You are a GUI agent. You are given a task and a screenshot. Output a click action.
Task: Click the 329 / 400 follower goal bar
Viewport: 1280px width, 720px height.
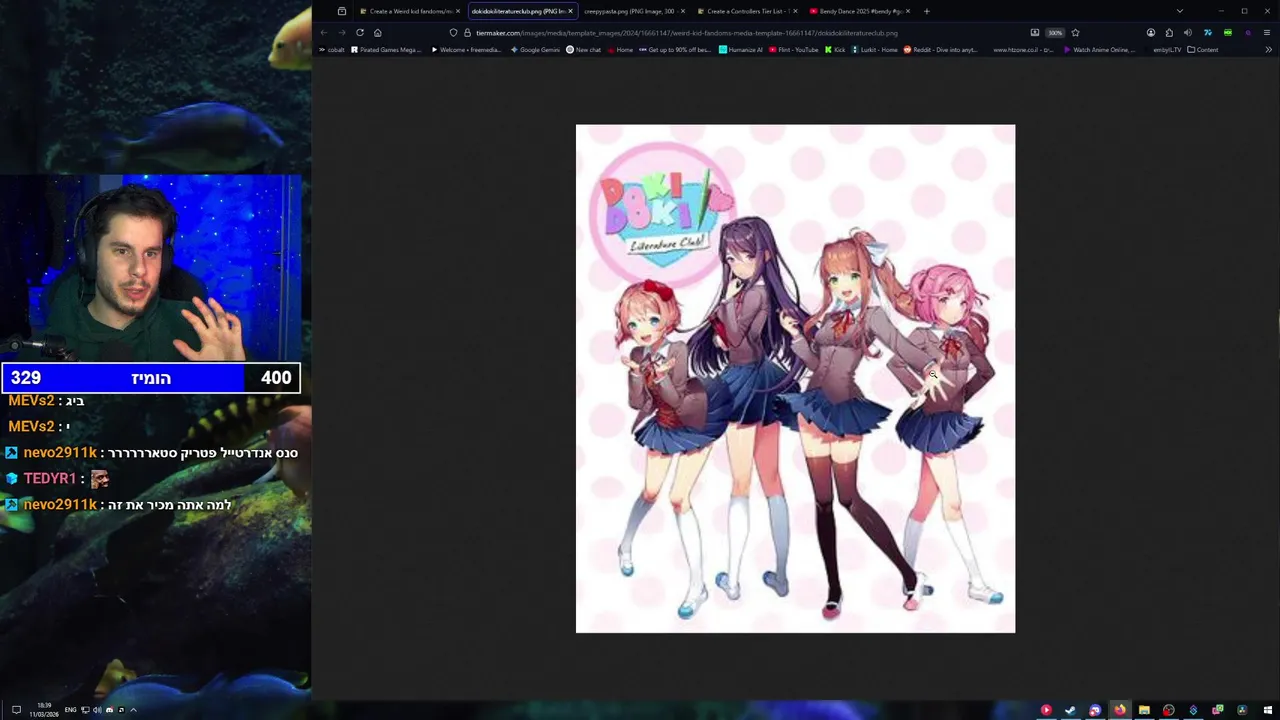[x=151, y=378]
